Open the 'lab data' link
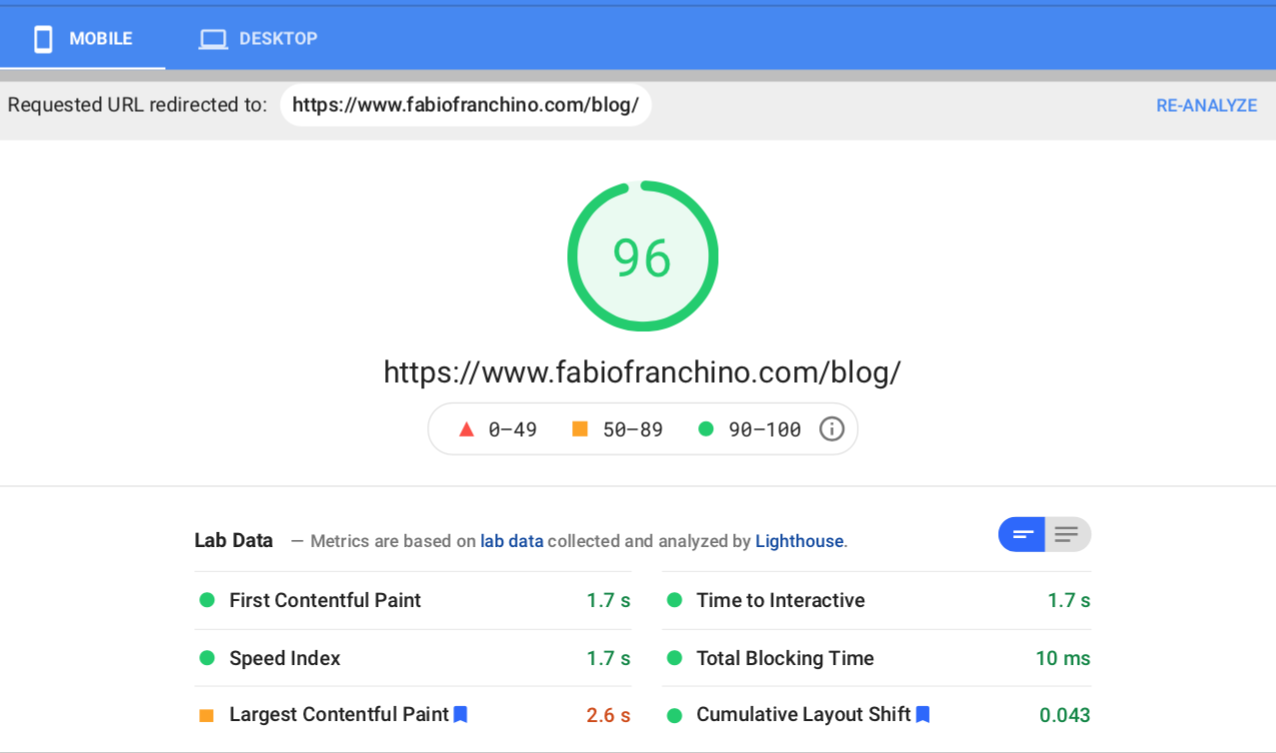This screenshot has width=1276, height=753. [x=511, y=541]
